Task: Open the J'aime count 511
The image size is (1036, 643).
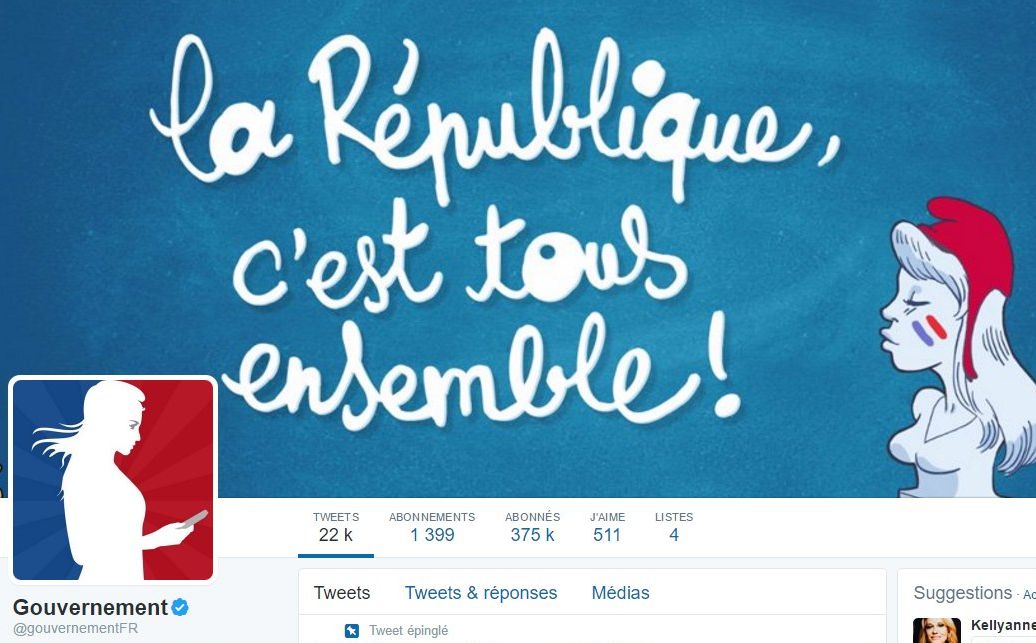Action: pos(607,527)
